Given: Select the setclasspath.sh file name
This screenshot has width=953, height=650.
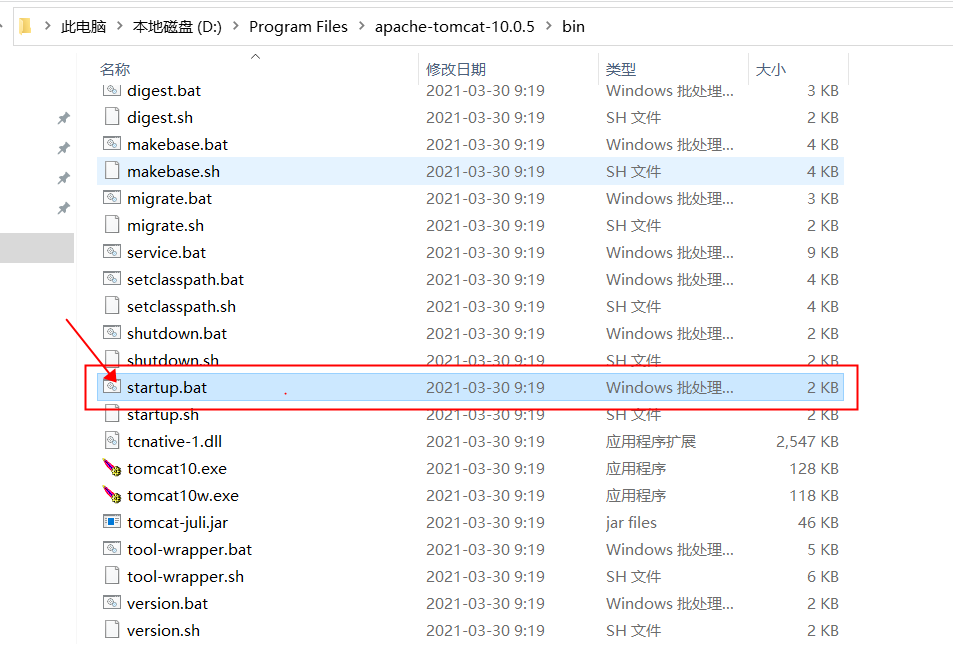Looking at the screenshot, I should [x=181, y=306].
